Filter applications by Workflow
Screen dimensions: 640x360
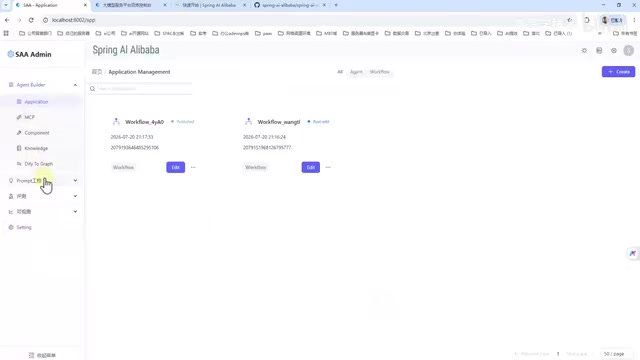click(380, 72)
